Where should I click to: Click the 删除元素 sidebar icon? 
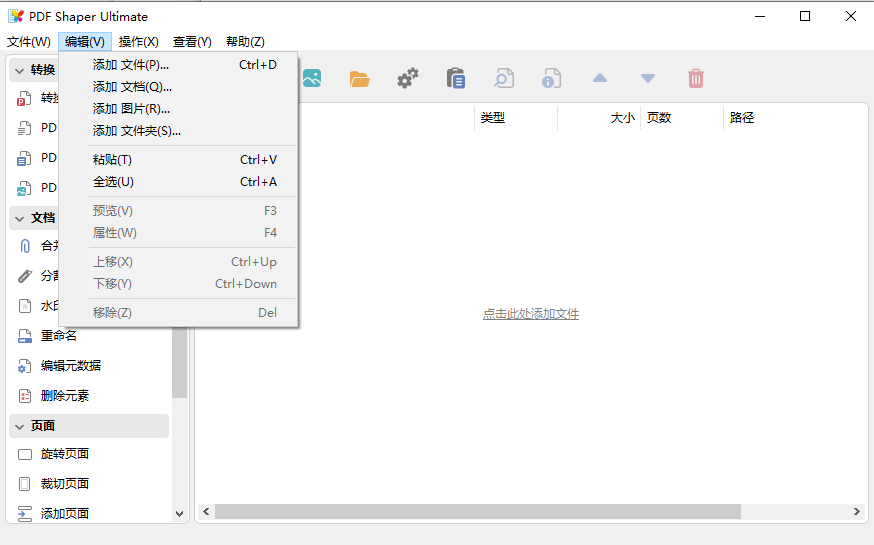pos(25,396)
